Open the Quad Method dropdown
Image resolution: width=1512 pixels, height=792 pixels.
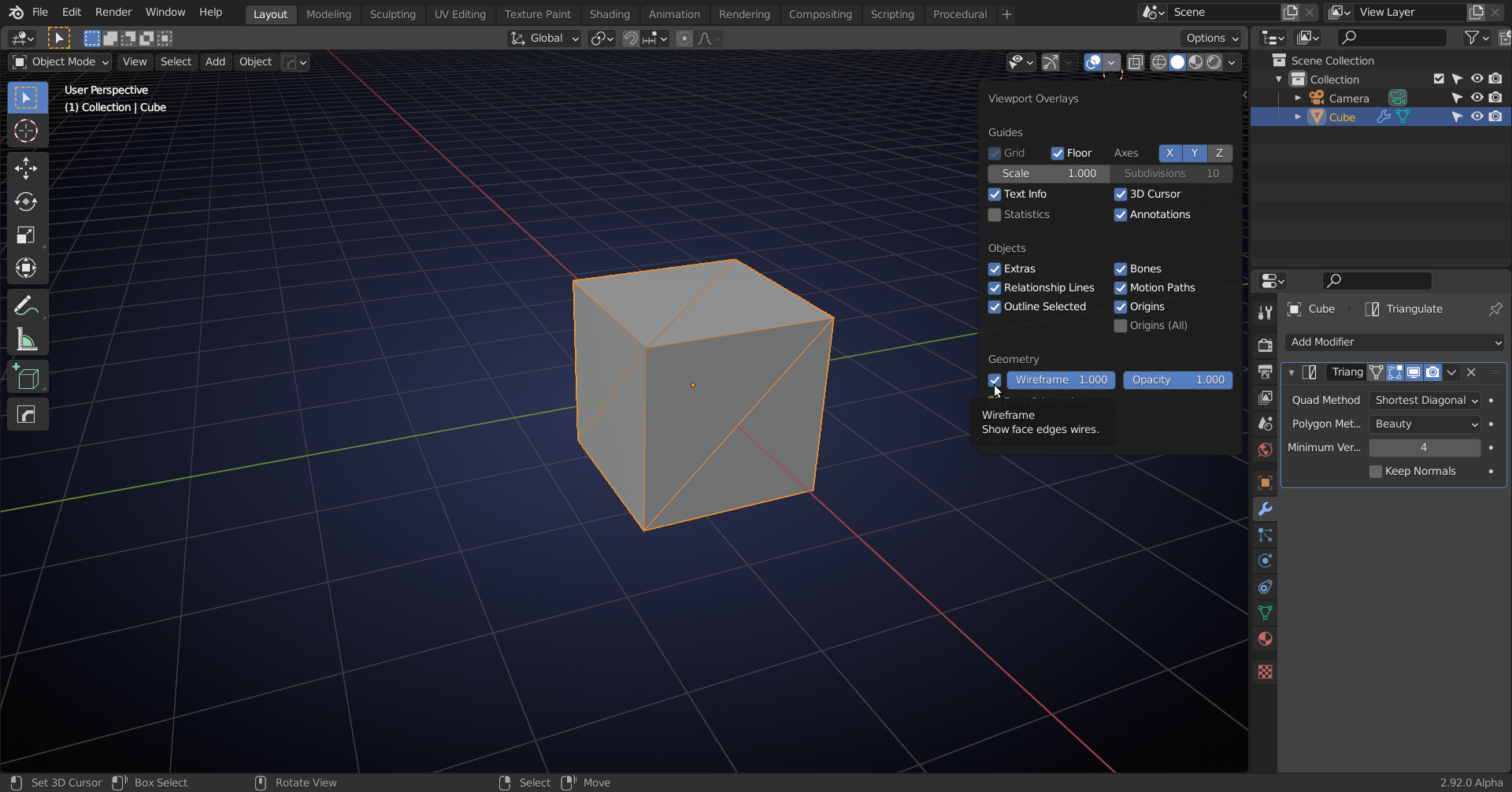1424,400
